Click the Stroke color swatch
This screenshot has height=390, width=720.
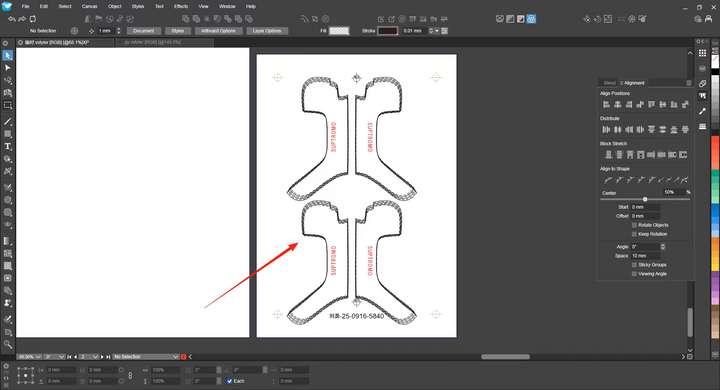388,31
